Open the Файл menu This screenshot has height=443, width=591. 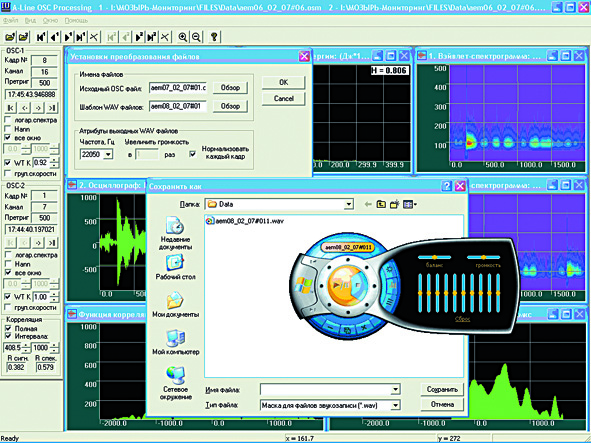[x=11, y=20]
